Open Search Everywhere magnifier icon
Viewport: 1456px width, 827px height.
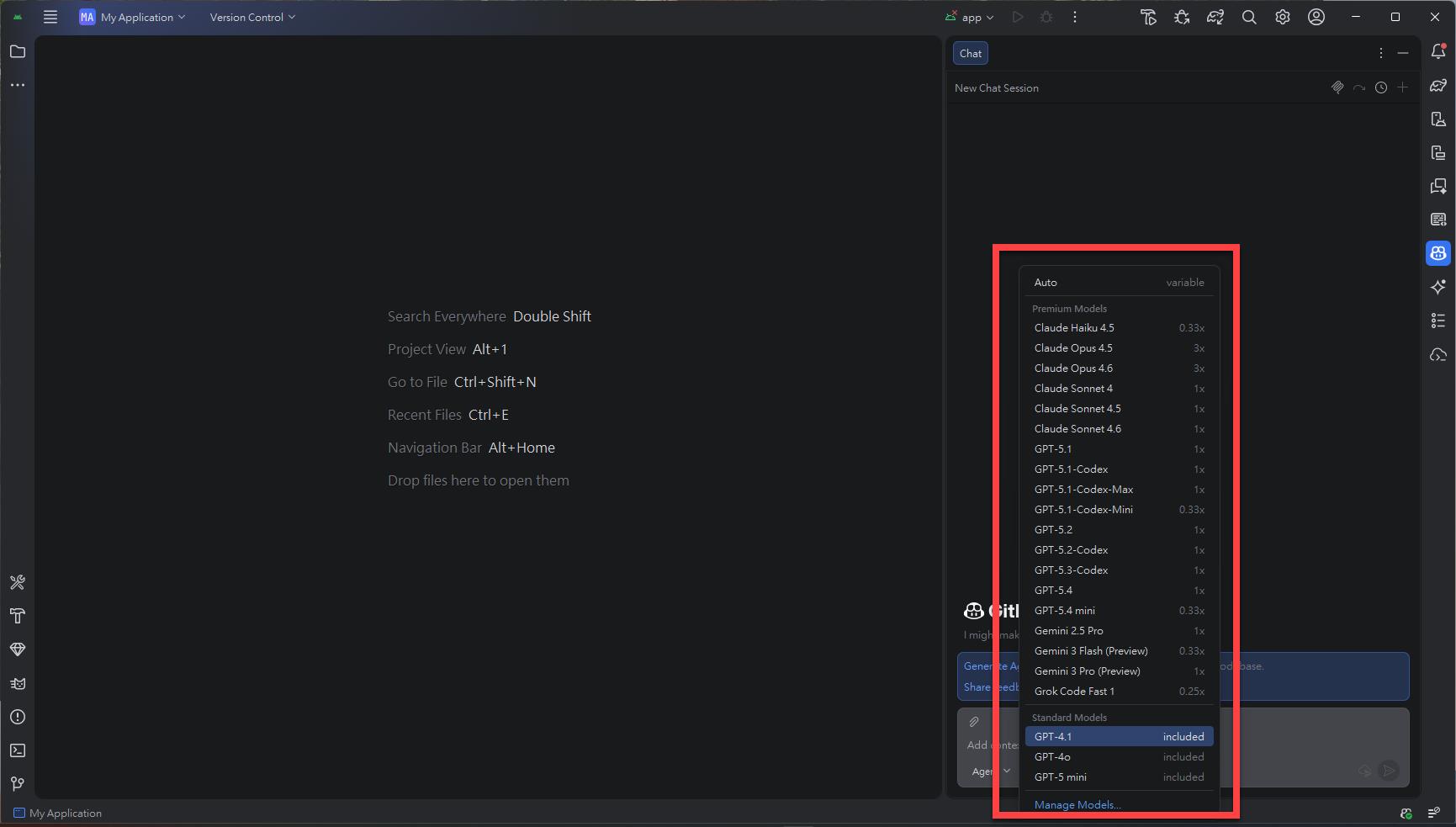(x=1249, y=18)
